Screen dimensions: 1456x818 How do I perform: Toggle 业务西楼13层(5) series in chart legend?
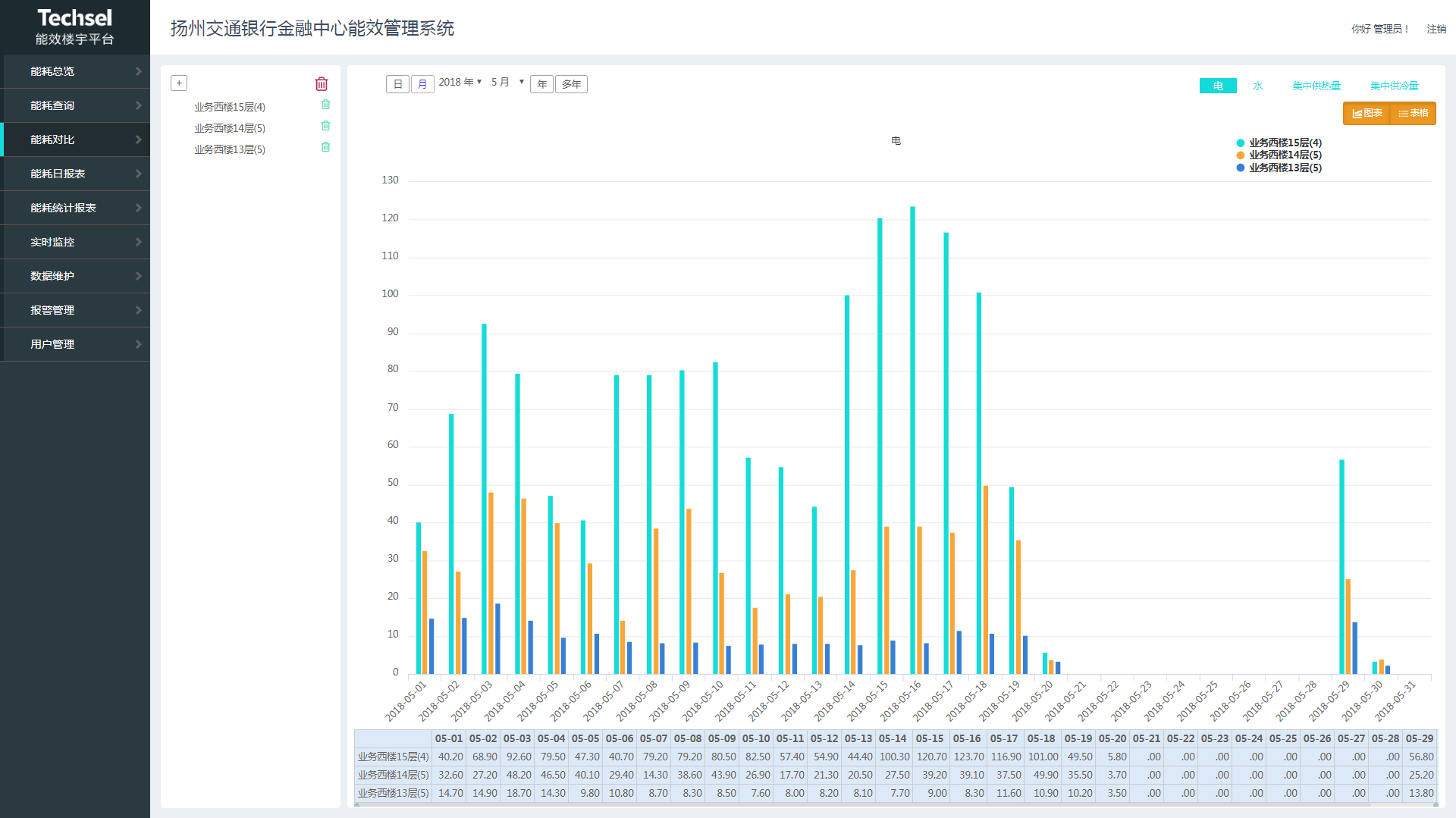[1285, 168]
